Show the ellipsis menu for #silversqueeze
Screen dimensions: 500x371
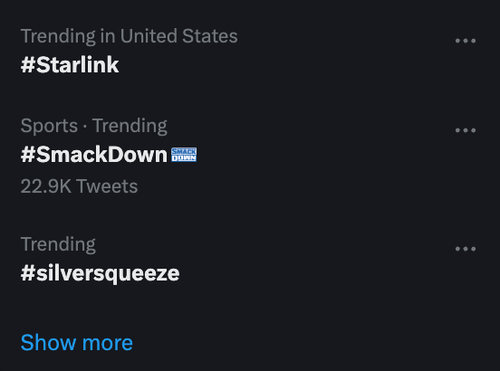click(x=465, y=249)
